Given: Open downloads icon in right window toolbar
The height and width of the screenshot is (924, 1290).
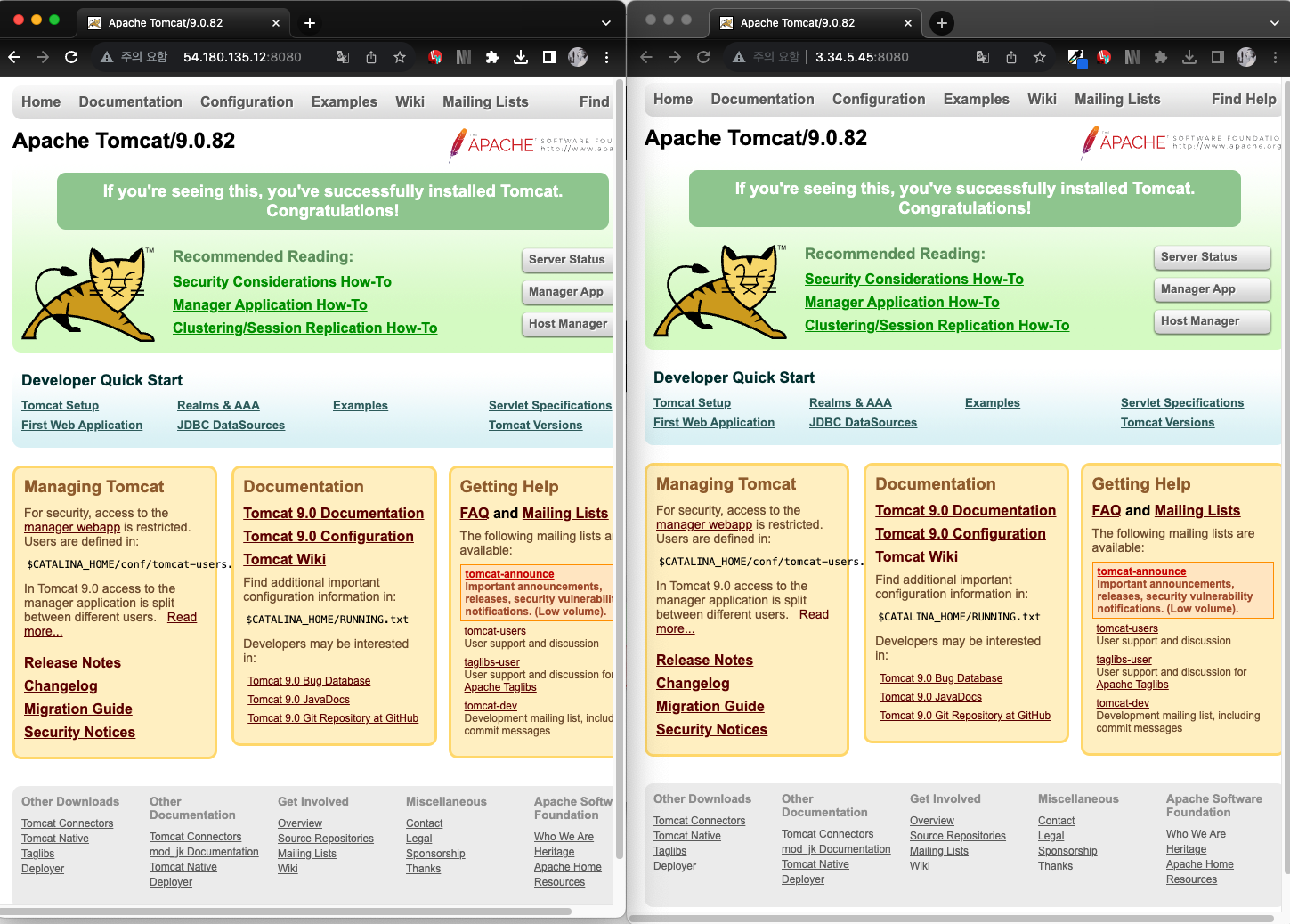Looking at the screenshot, I should (x=1189, y=57).
